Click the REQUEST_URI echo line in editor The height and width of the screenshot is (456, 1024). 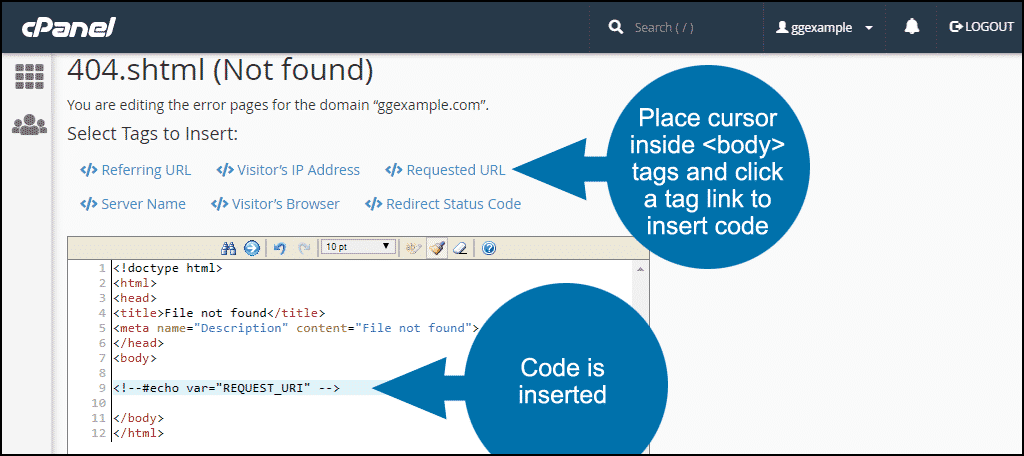(x=227, y=387)
